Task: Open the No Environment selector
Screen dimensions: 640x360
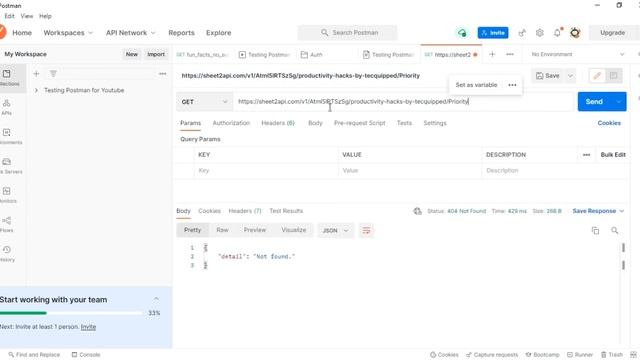Action: coord(577,54)
